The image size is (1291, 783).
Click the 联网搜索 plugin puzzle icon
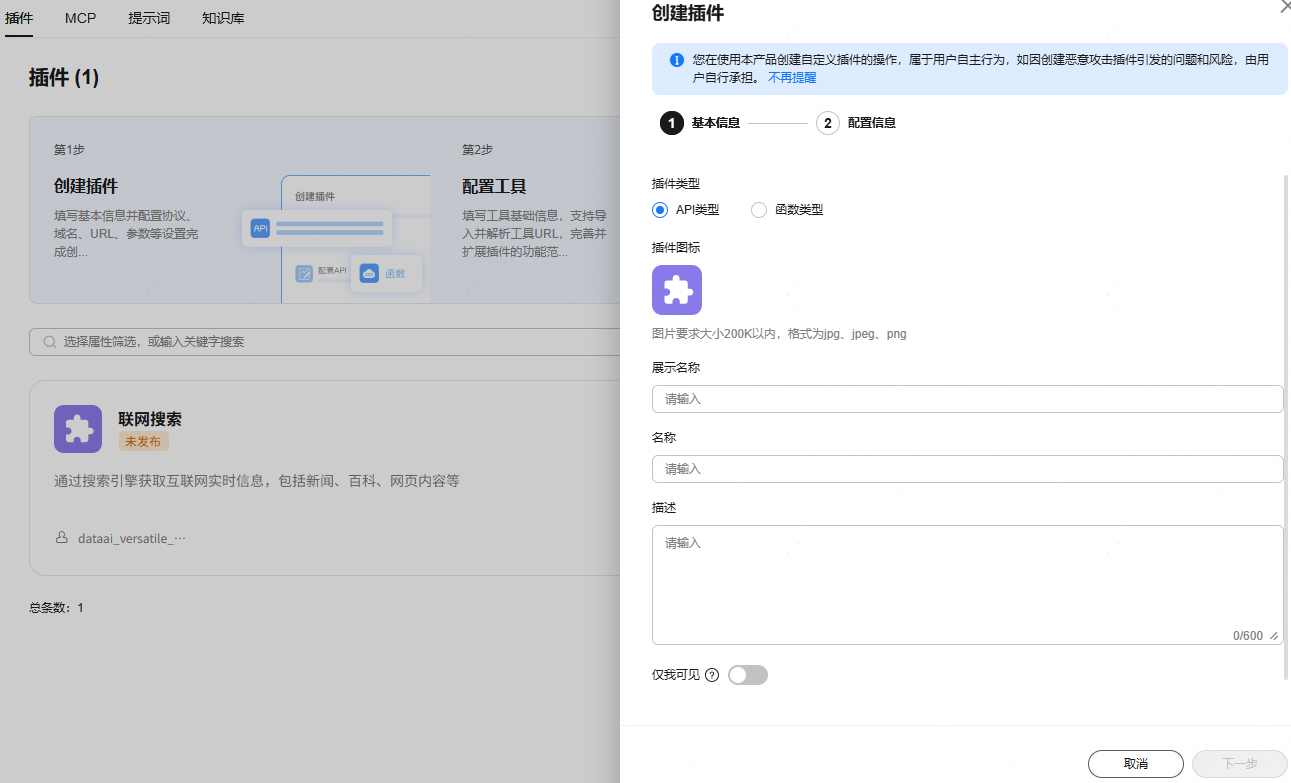pyautogui.click(x=78, y=429)
